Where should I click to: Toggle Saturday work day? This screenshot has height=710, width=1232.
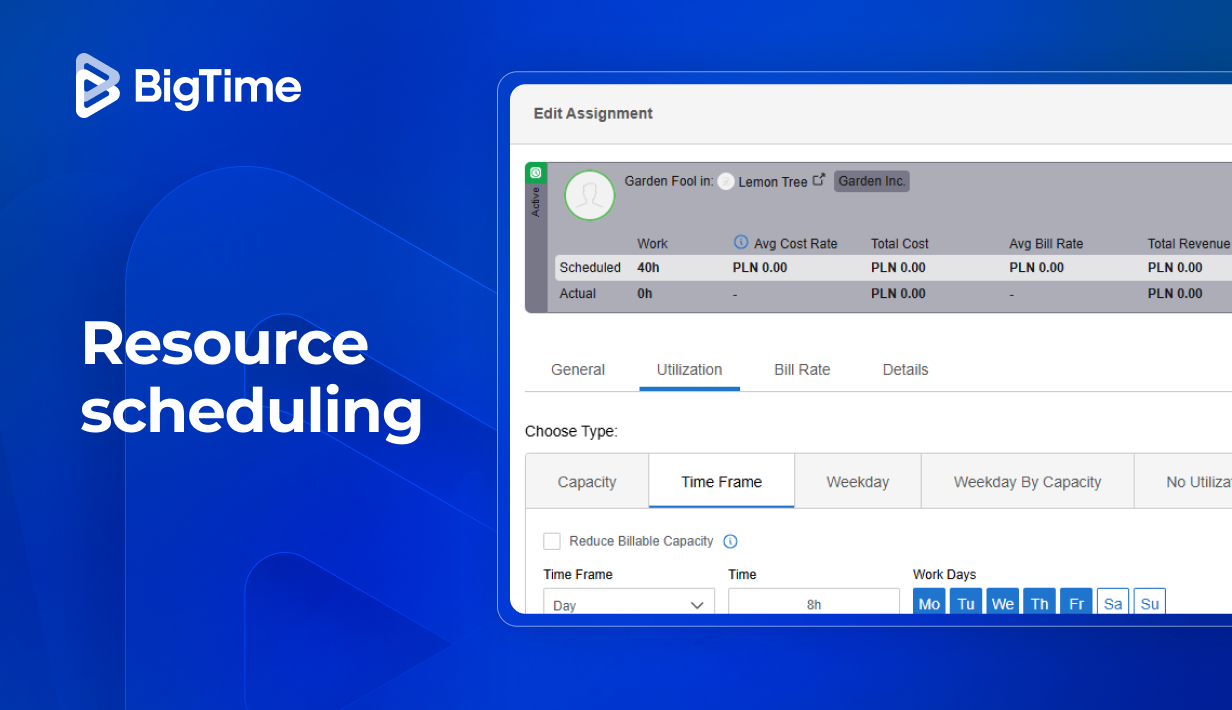[x=1113, y=603]
